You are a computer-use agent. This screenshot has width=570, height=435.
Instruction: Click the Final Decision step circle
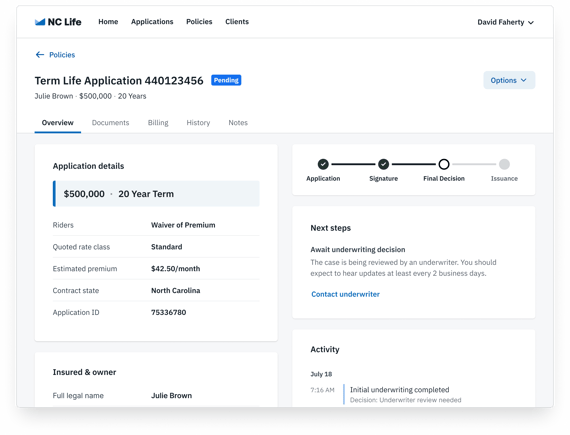pos(443,164)
